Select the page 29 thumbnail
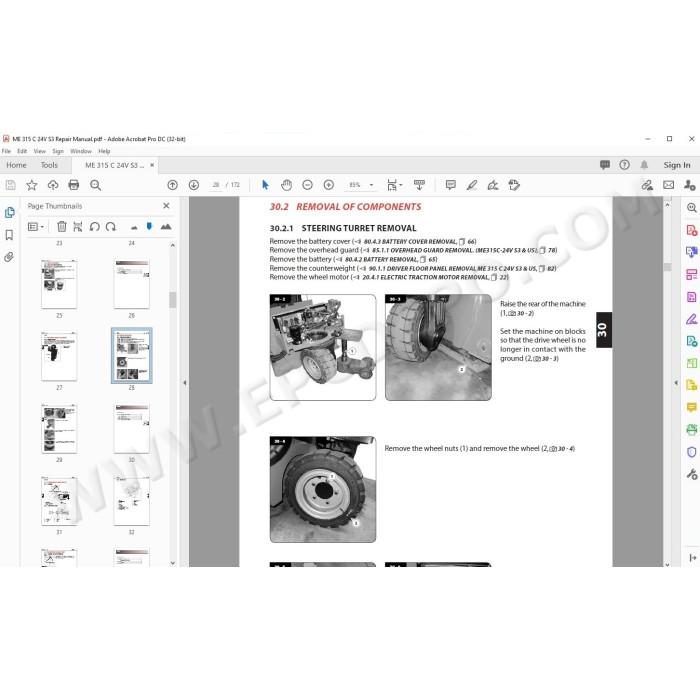 tap(59, 429)
